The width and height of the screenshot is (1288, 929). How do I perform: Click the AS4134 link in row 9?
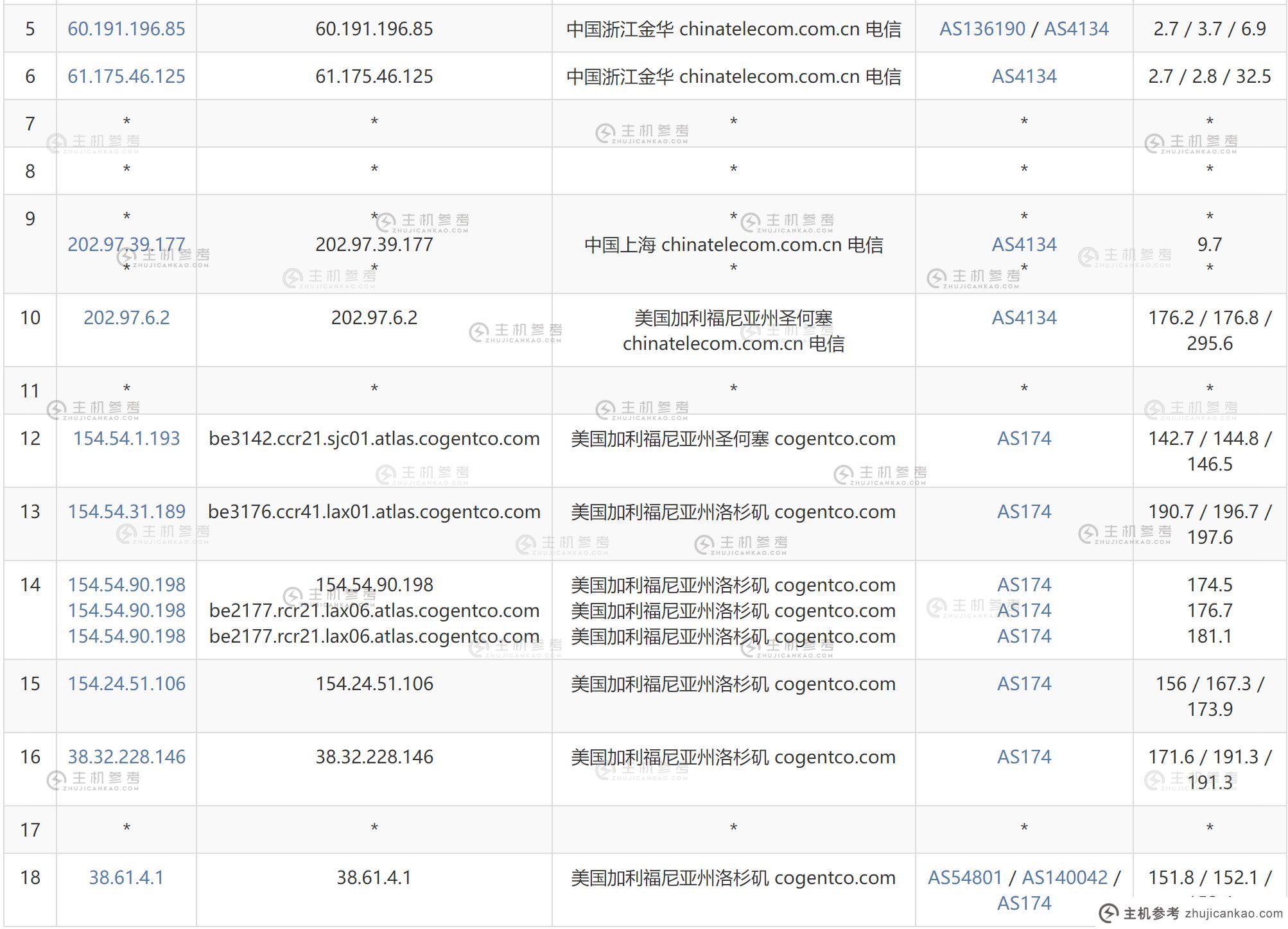point(1024,245)
